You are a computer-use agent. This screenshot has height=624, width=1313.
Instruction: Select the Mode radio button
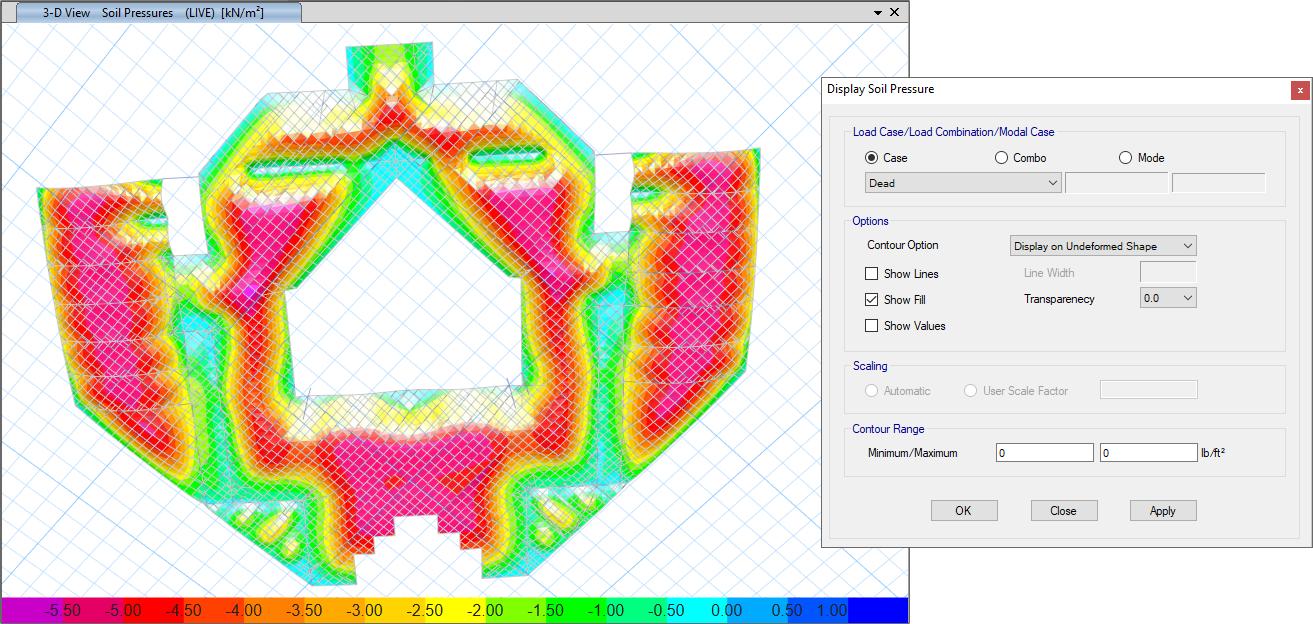point(1126,158)
